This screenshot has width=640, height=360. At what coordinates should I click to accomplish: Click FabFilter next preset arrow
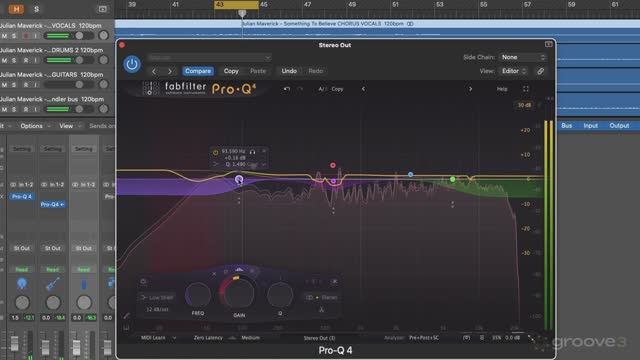pyautogui.click(x=470, y=89)
